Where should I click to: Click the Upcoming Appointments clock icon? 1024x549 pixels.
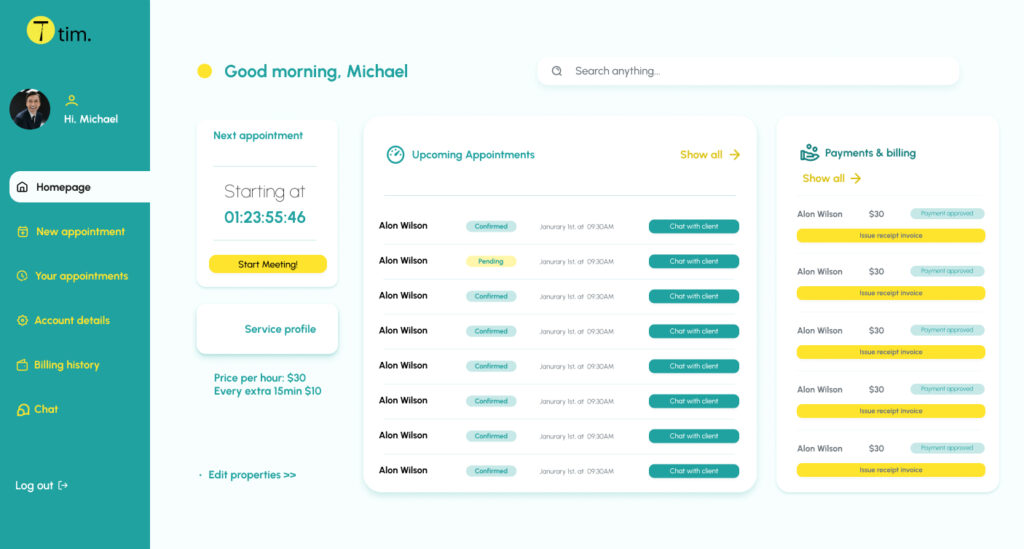click(x=395, y=154)
